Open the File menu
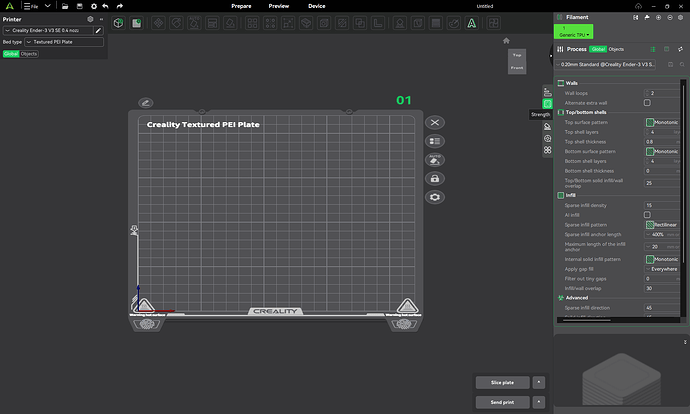Viewport: 690px width, 414px height. [x=31, y=6]
